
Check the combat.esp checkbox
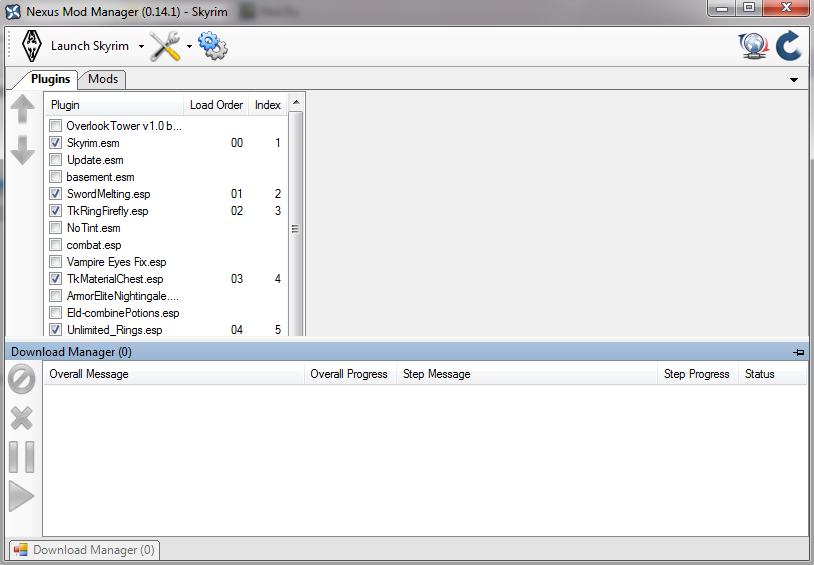click(x=56, y=245)
